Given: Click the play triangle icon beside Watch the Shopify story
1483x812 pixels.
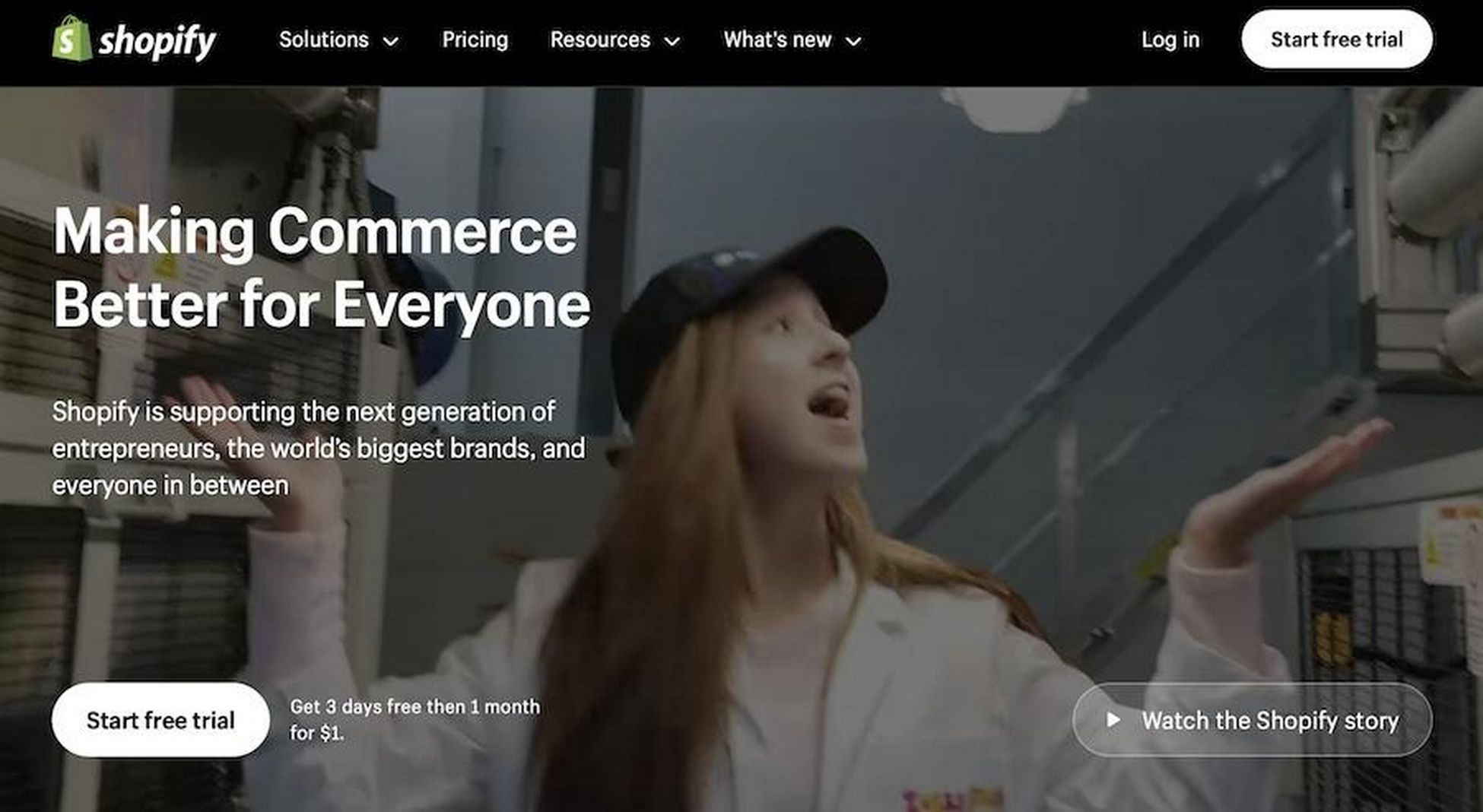Looking at the screenshot, I should tap(1113, 719).
